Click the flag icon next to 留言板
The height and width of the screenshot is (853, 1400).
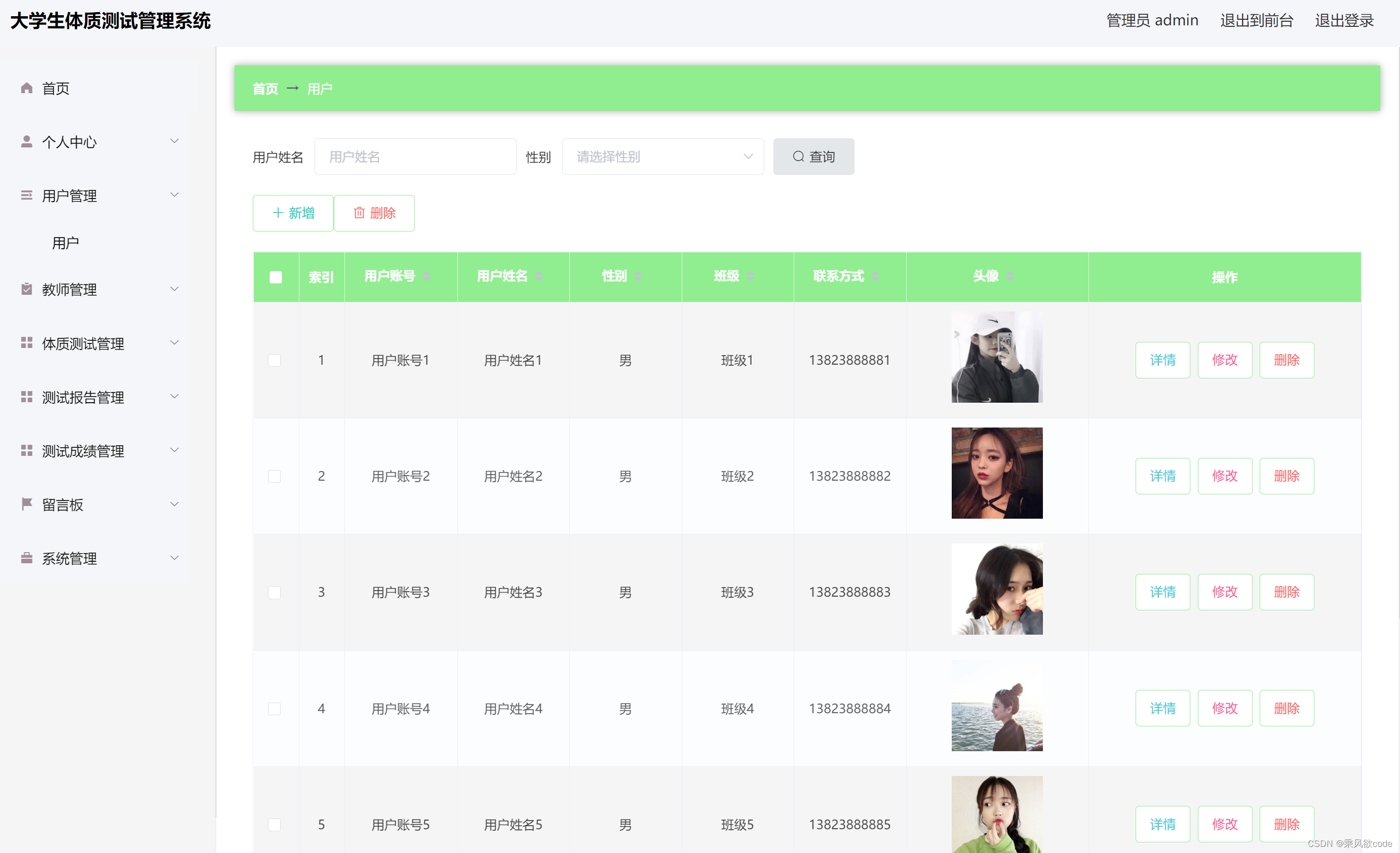click(x=26, y=504)
